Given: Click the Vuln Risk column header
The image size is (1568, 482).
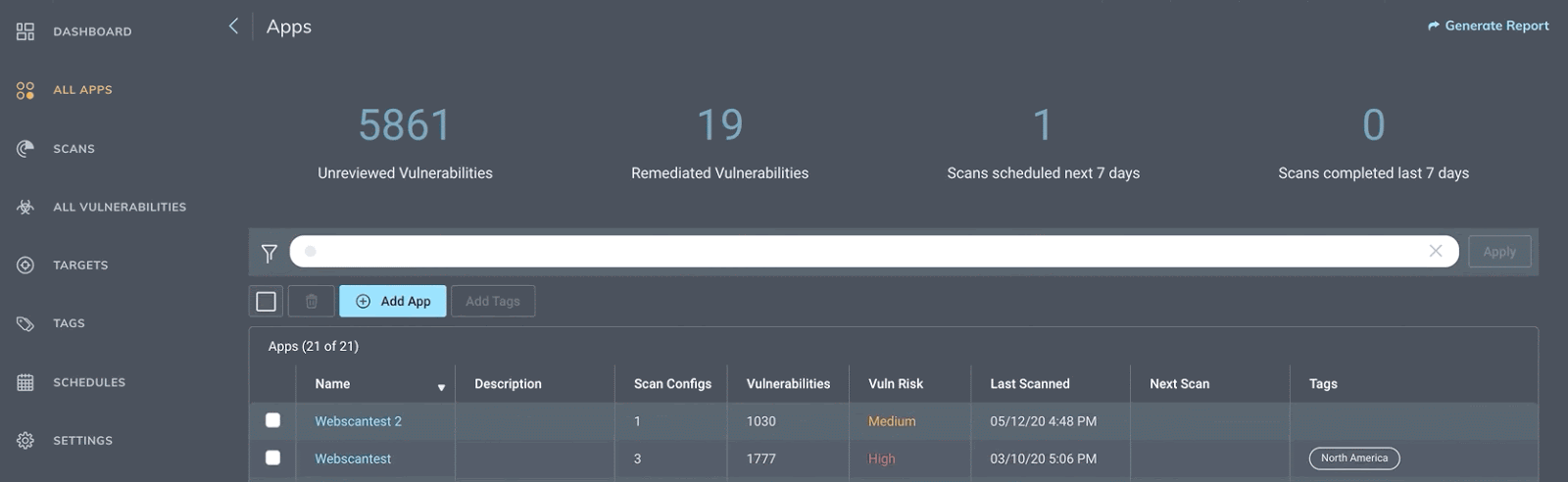Looking at the screenshot, I should click(896, 384).
